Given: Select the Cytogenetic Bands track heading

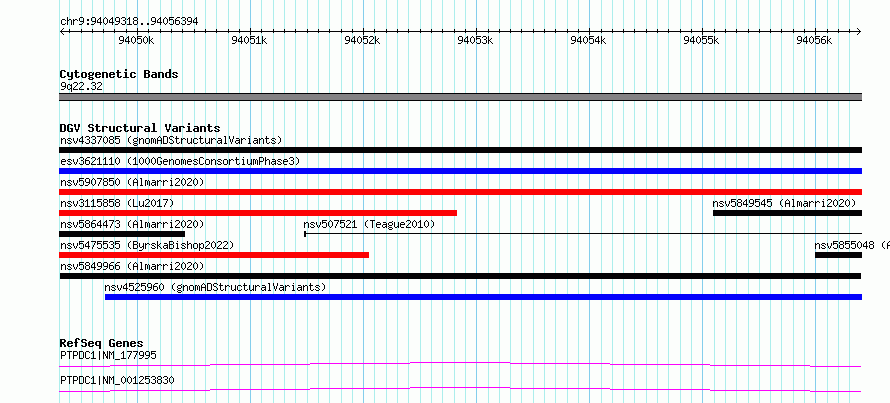Looking at the screenshot, I should [x=119, y=74].
